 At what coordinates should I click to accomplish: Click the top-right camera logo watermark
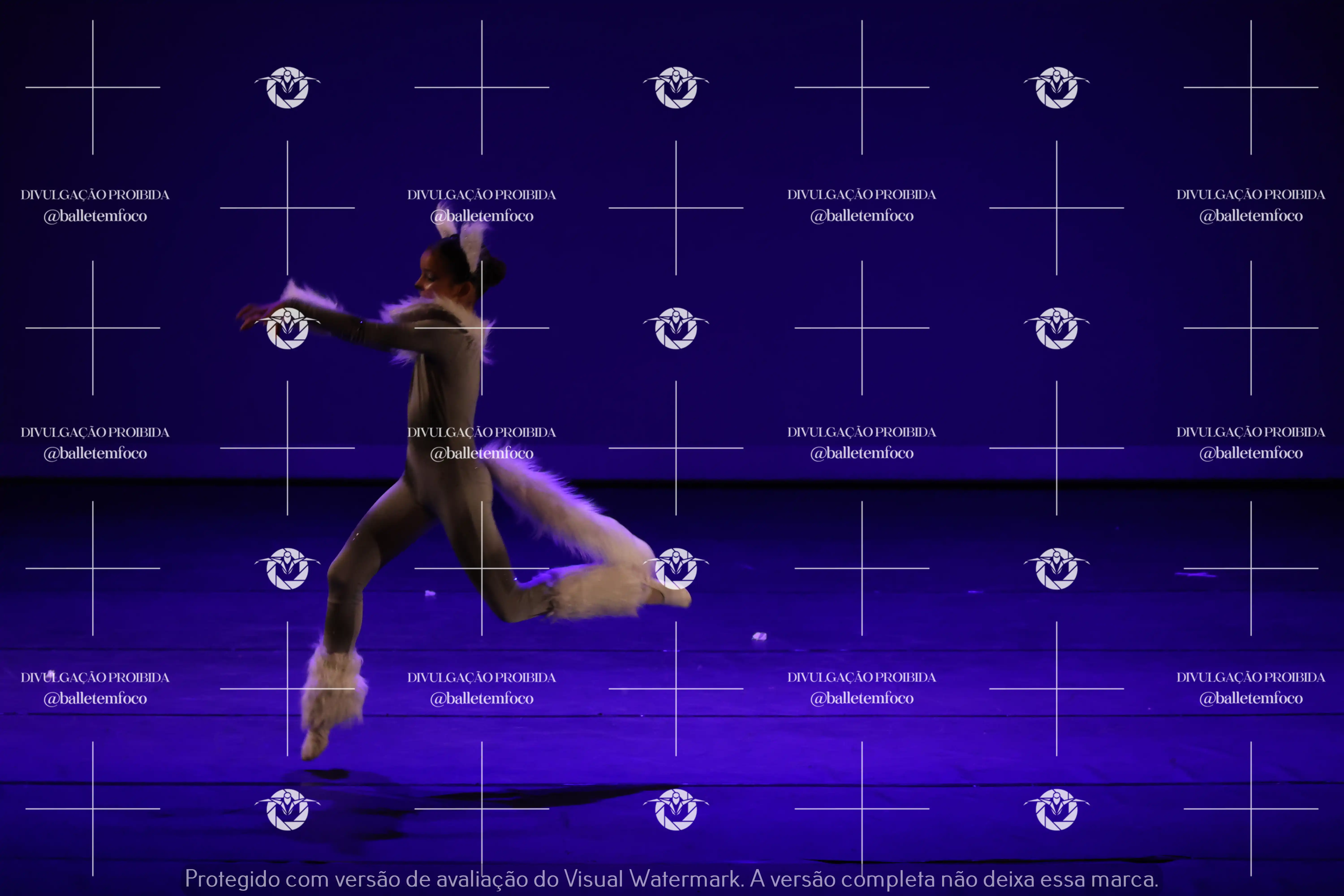click(1057, 87)
